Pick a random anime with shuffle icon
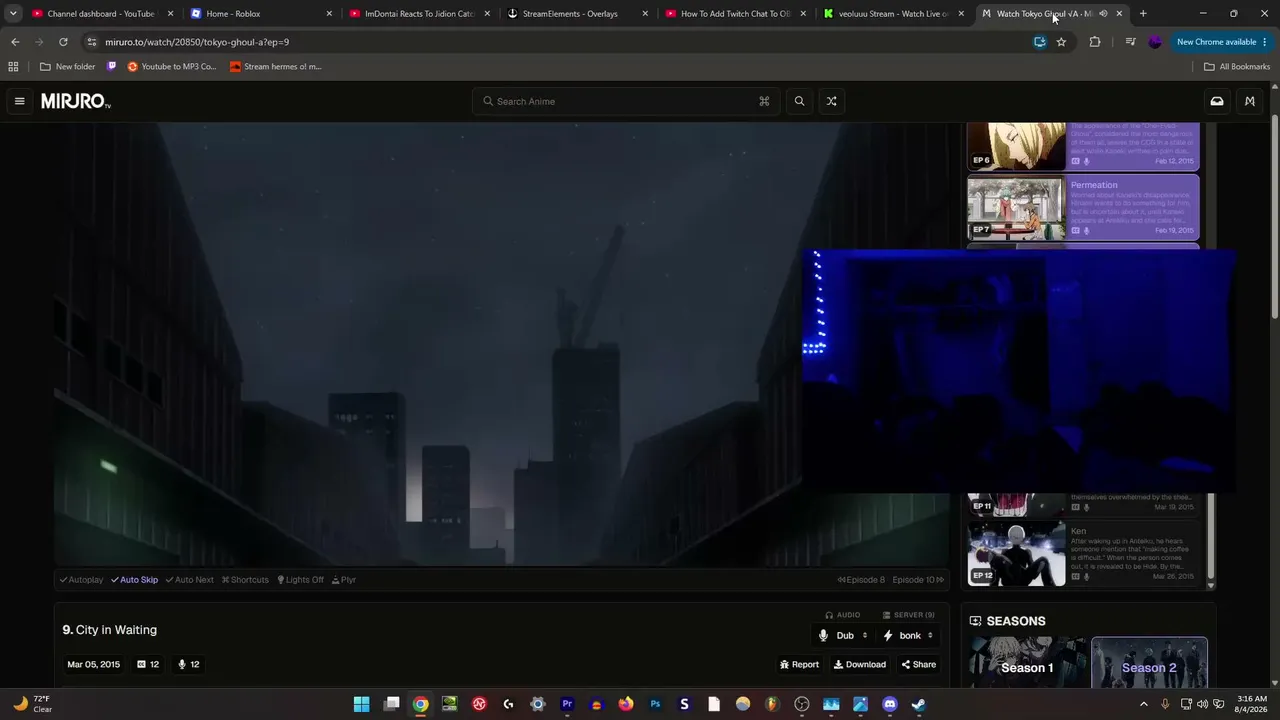Screen dimensions: 1280x720 [x=831, y=101]
